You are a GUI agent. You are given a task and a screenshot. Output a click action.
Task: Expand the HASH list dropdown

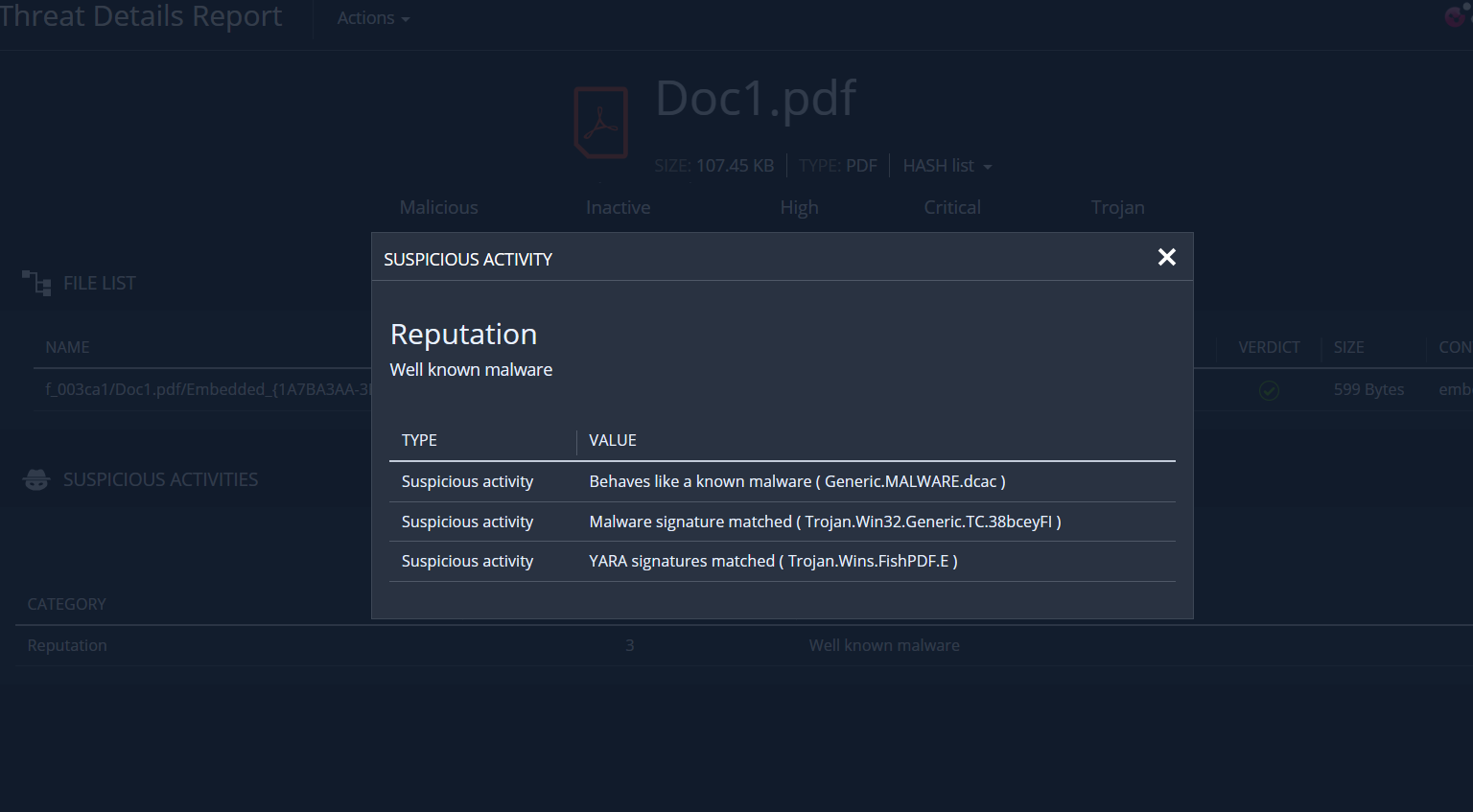(947, 166)
